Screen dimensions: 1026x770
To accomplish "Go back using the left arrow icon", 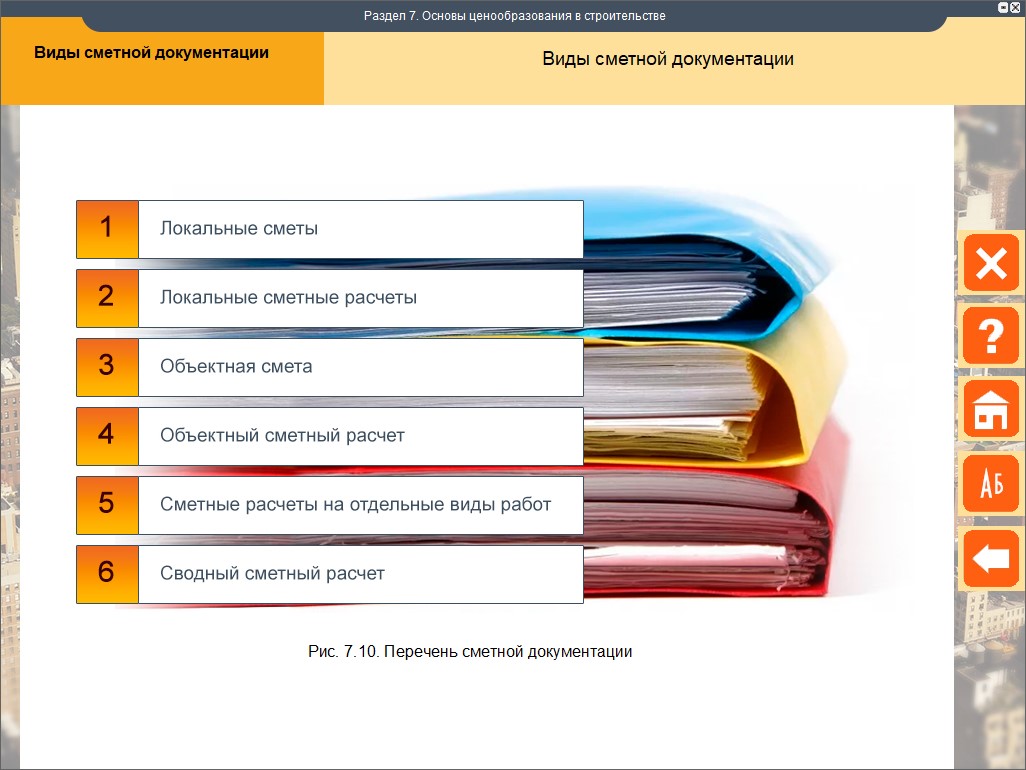I will (x=990, y=558).
